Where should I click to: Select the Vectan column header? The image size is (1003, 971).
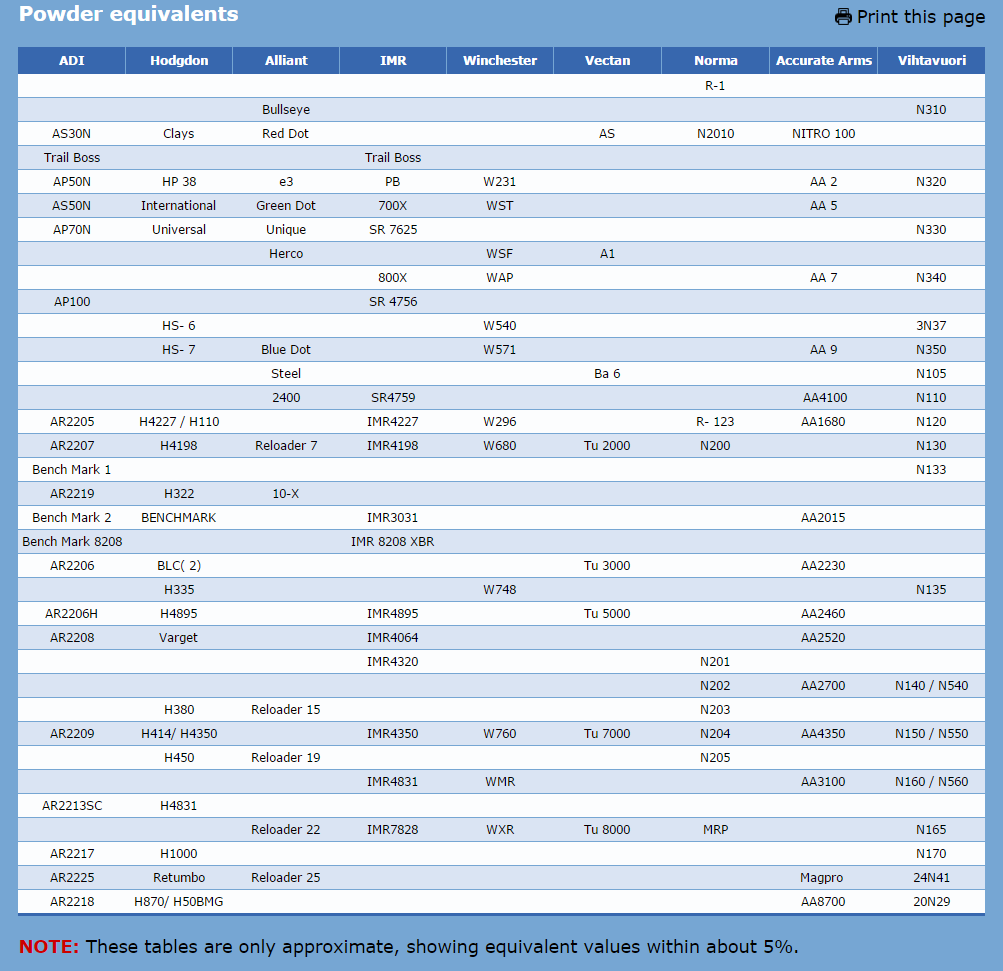point(607,61)
